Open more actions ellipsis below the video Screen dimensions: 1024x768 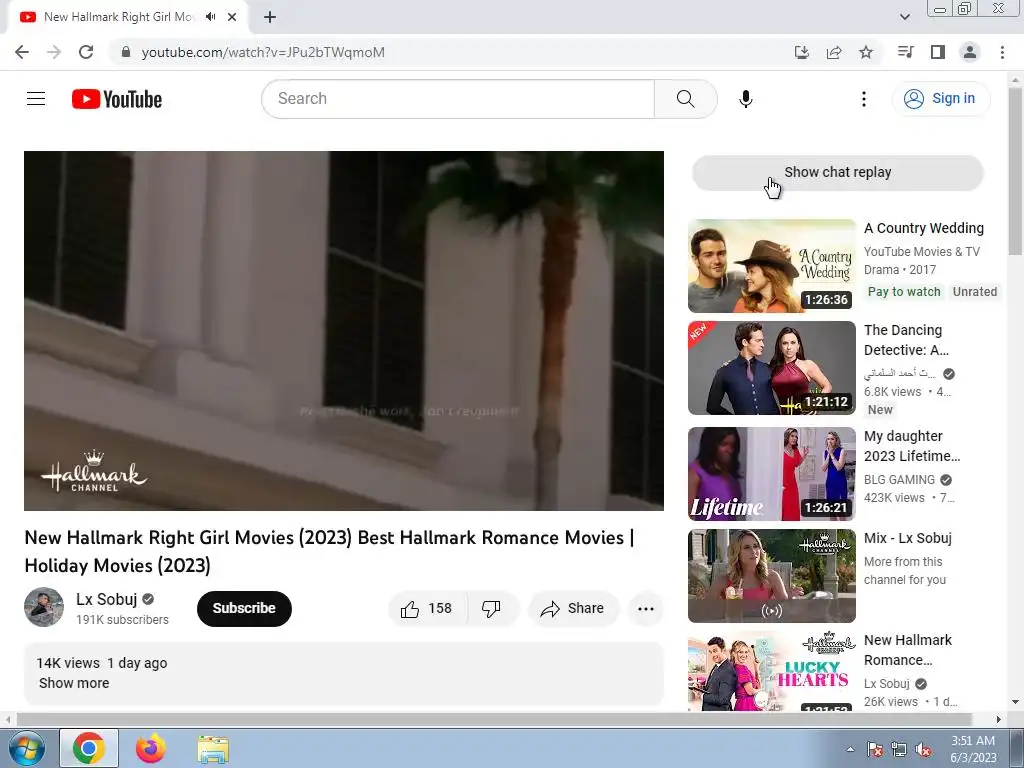645,609
